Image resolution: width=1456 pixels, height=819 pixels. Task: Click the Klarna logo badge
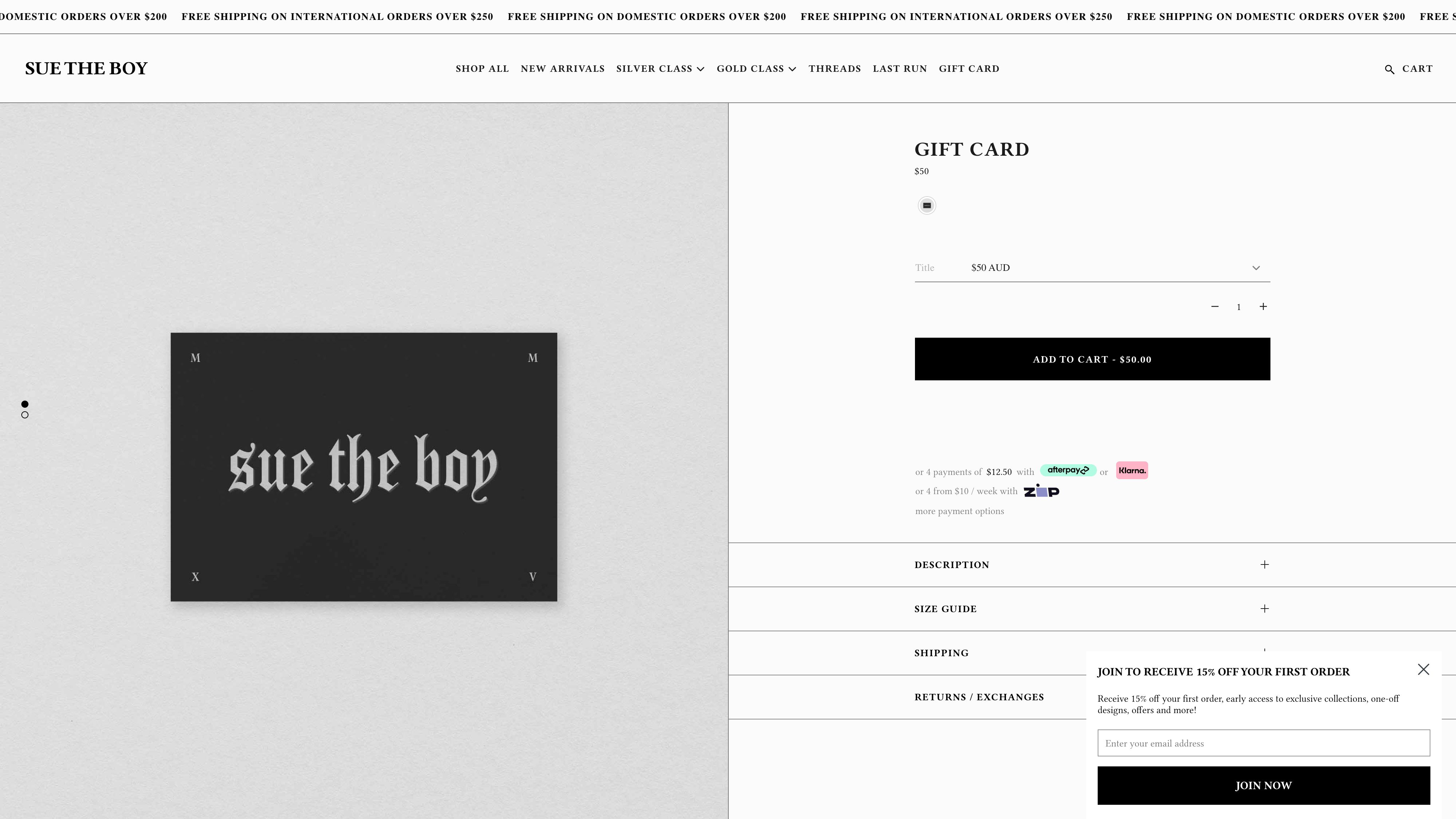1131,470
